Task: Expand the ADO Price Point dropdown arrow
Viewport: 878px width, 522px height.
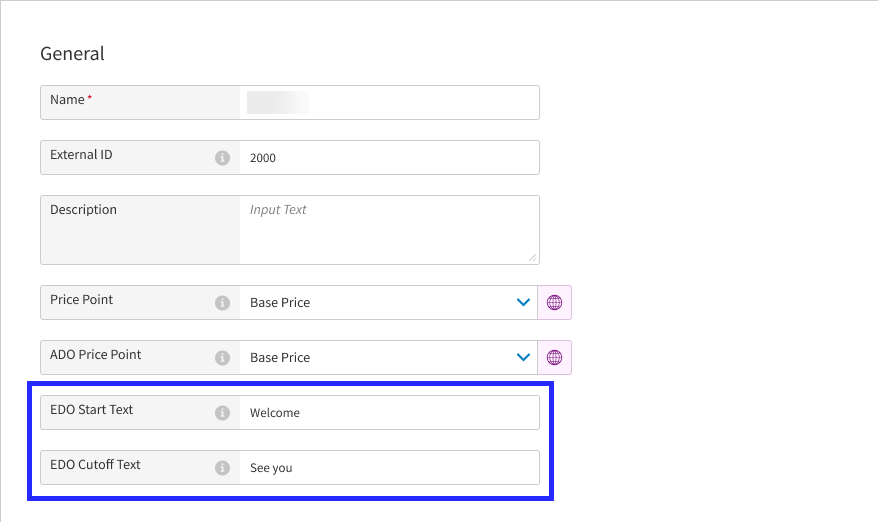Action: click(522, 358)
